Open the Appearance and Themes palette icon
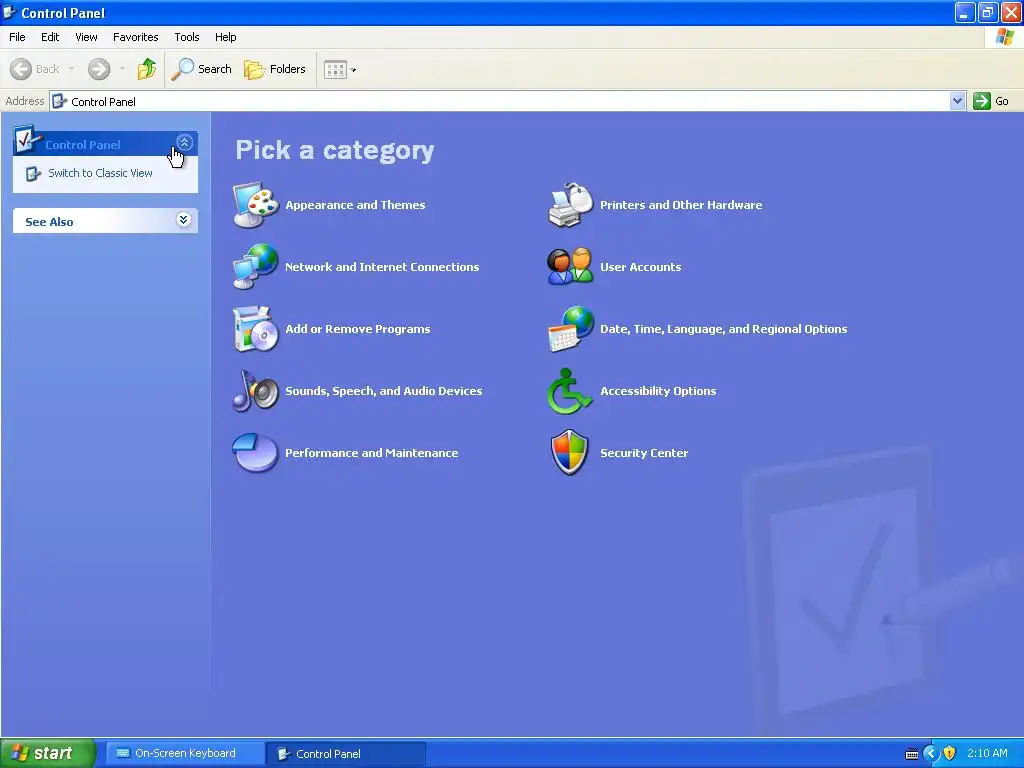1024x768 pixels. coord(255,205)
